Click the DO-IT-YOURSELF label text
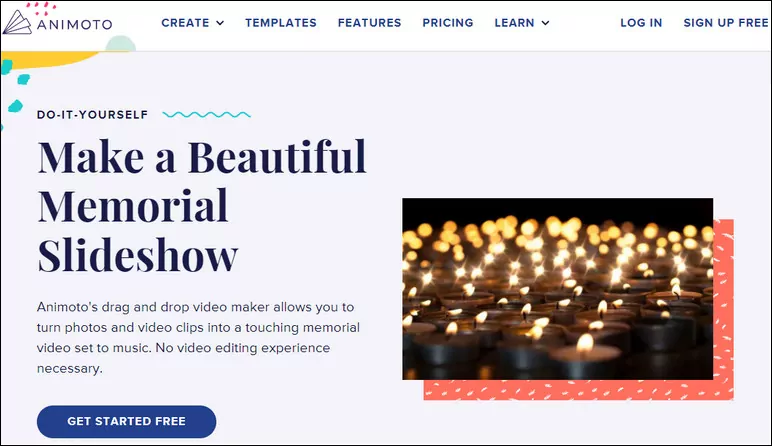 point(92,115)
